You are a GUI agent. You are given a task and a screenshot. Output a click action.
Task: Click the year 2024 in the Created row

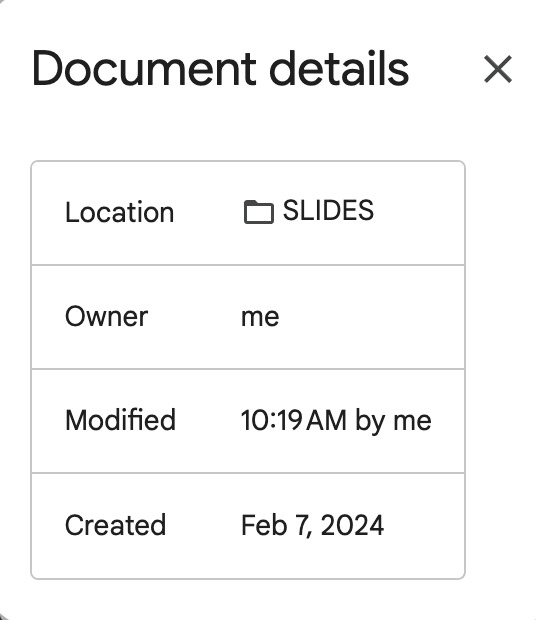pyautogui.click(x=352, y=525)
